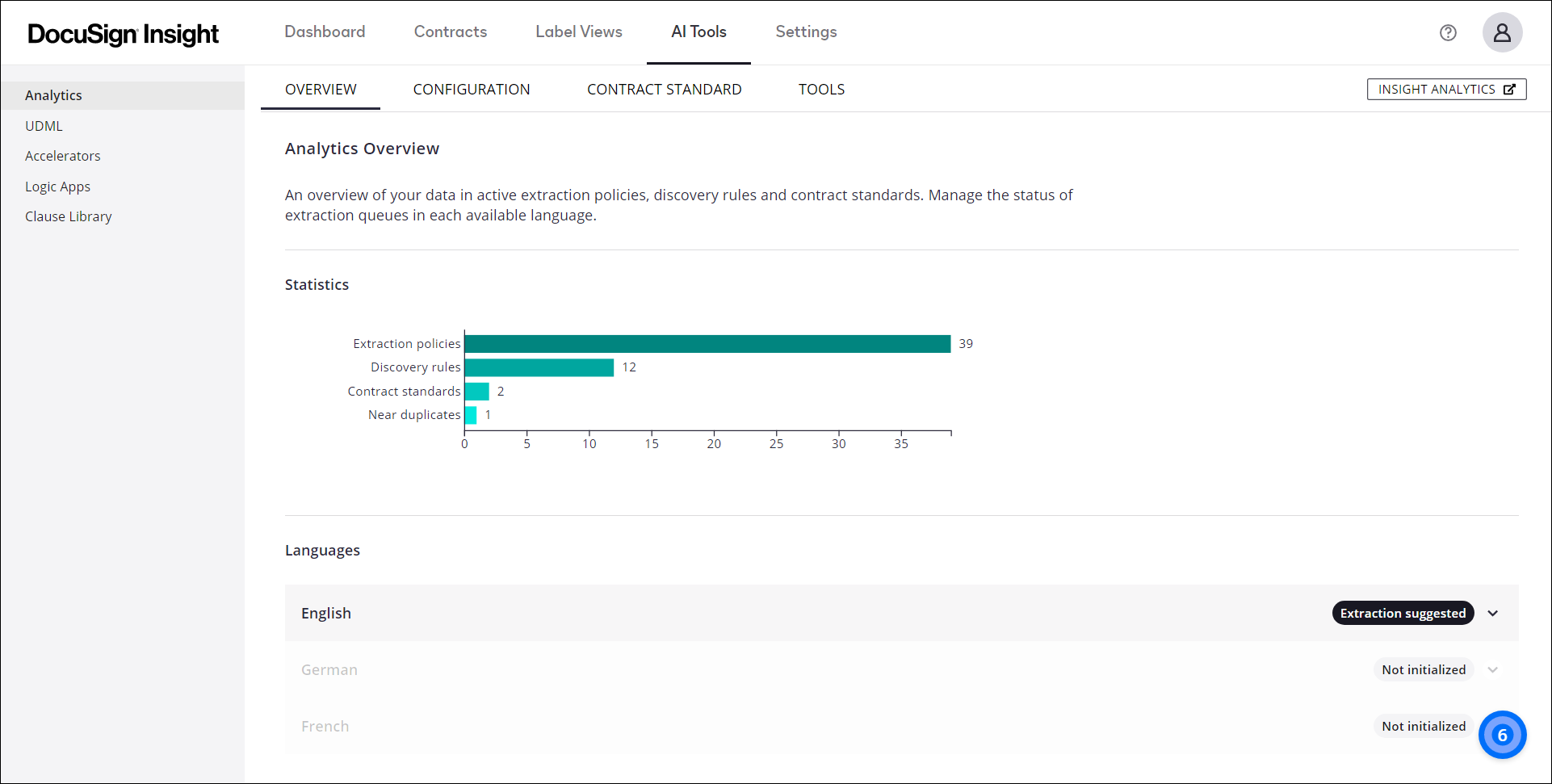Click the Not initialized badge for French
This screenshot has width=1552, height=784.
1423,726
